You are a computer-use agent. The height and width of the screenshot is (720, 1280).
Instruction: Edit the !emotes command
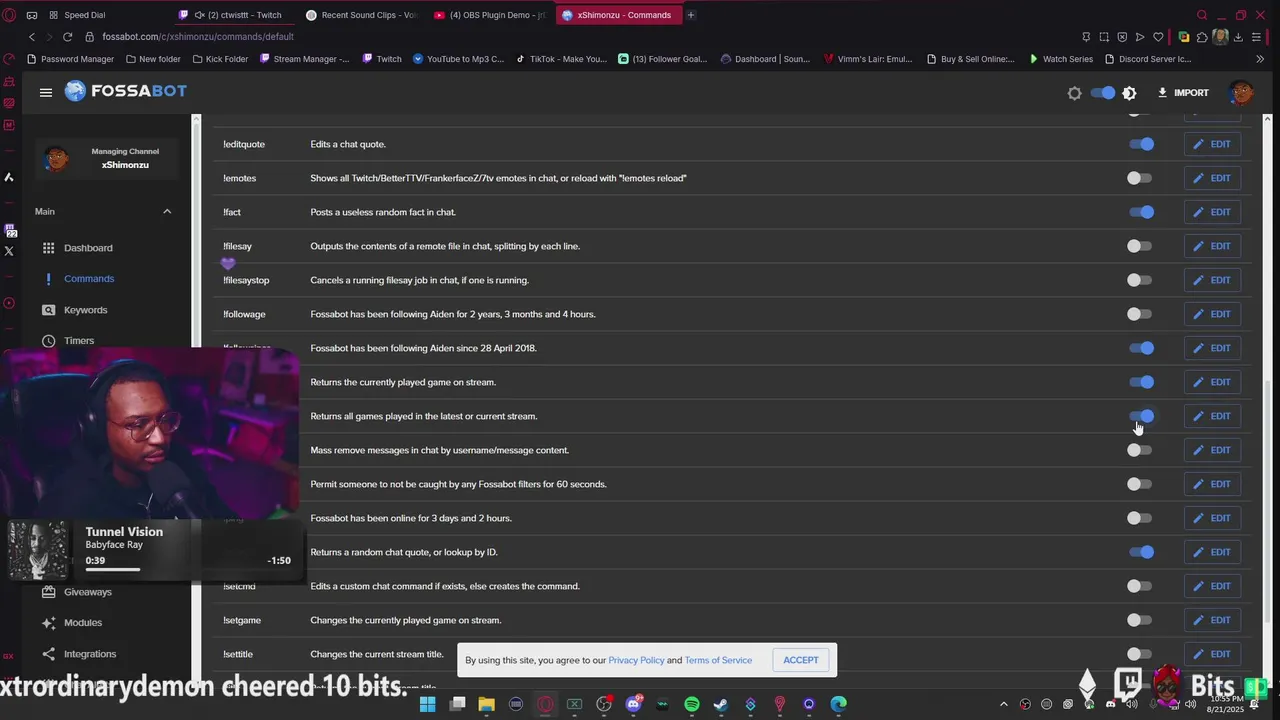point(1212,178)
